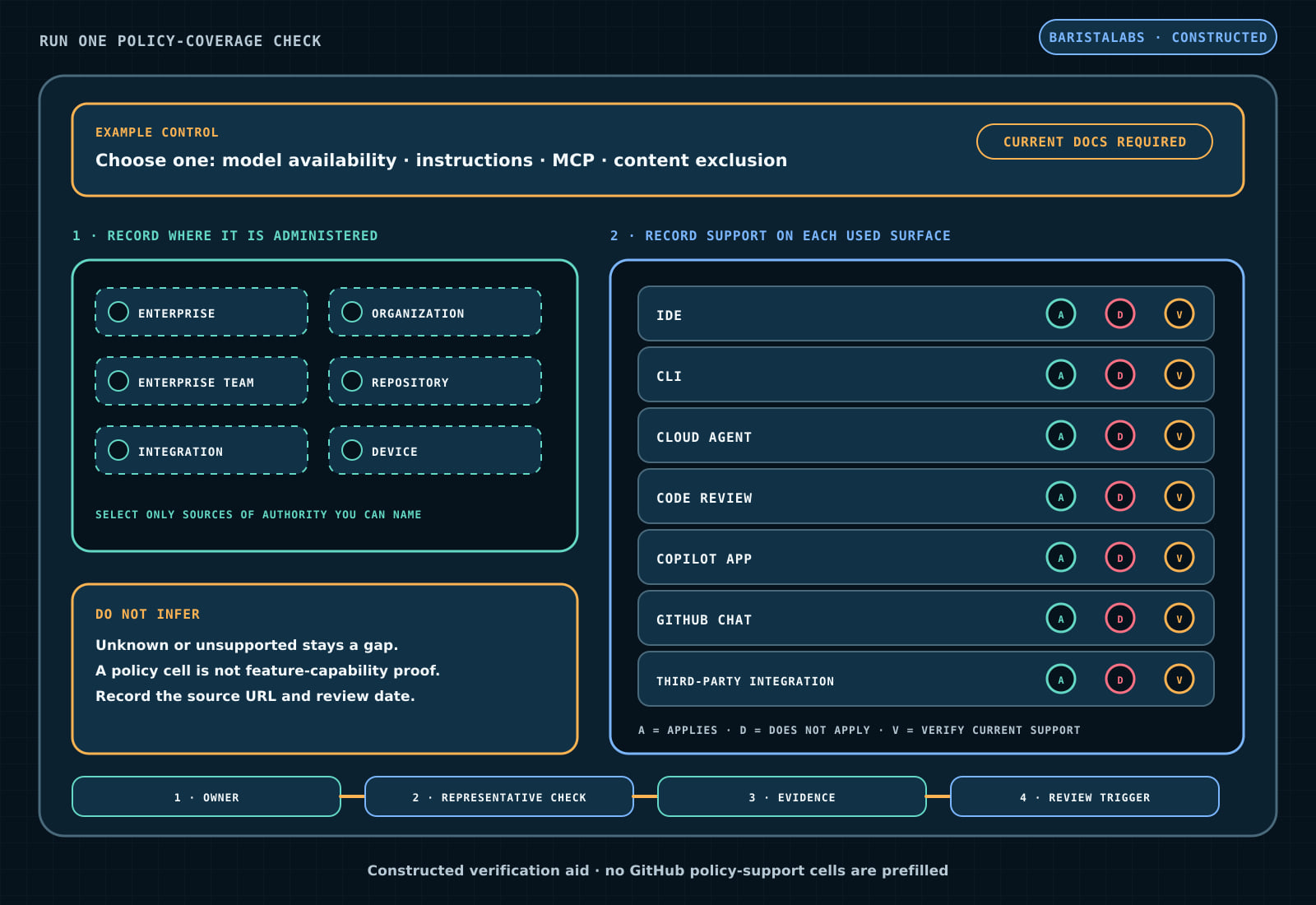1316x905 pixels.
Task: Mark GitHub Chat as V
Action: [1179, 618]
